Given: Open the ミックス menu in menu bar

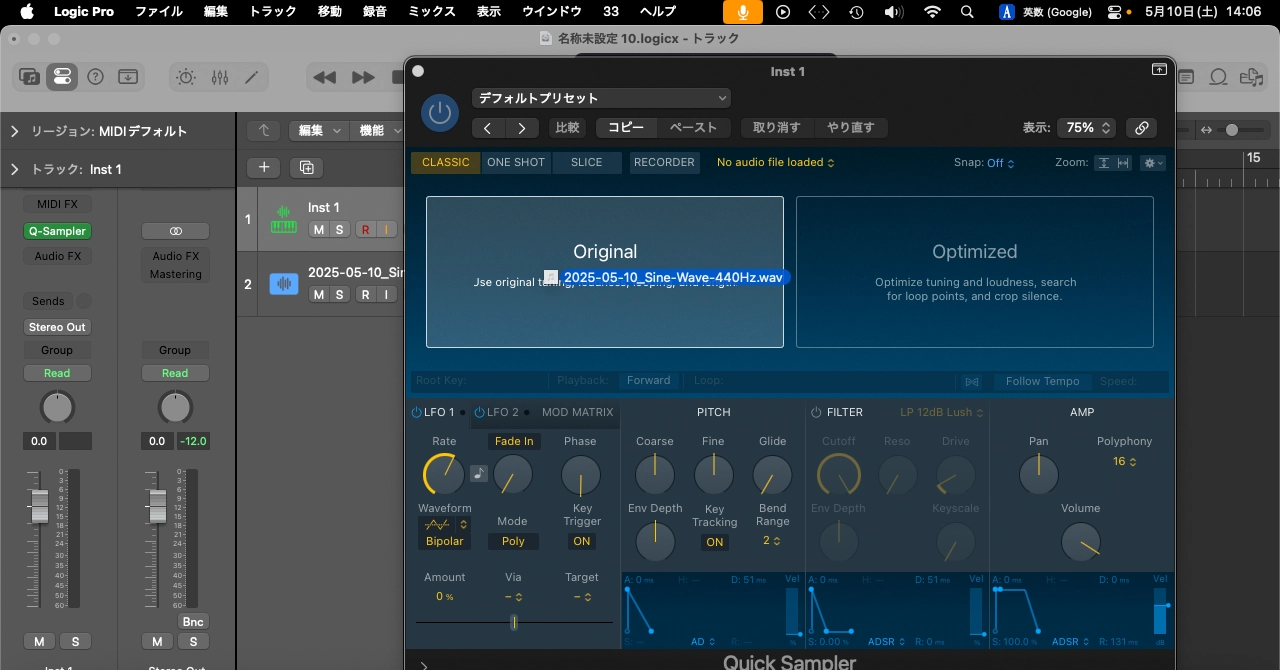Looking at the screenshot, I should pos(432,12).
